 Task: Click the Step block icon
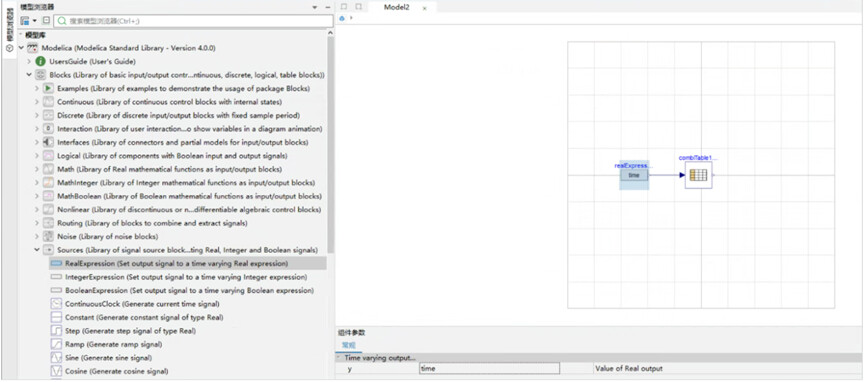tap(56, 331)
